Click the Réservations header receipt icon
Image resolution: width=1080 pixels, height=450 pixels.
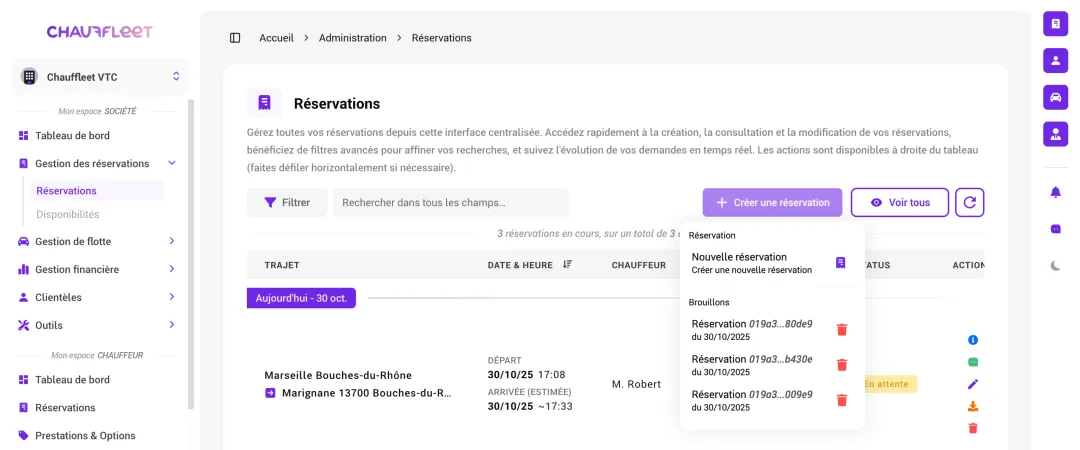pyautogui.click(x=264, y=103)
